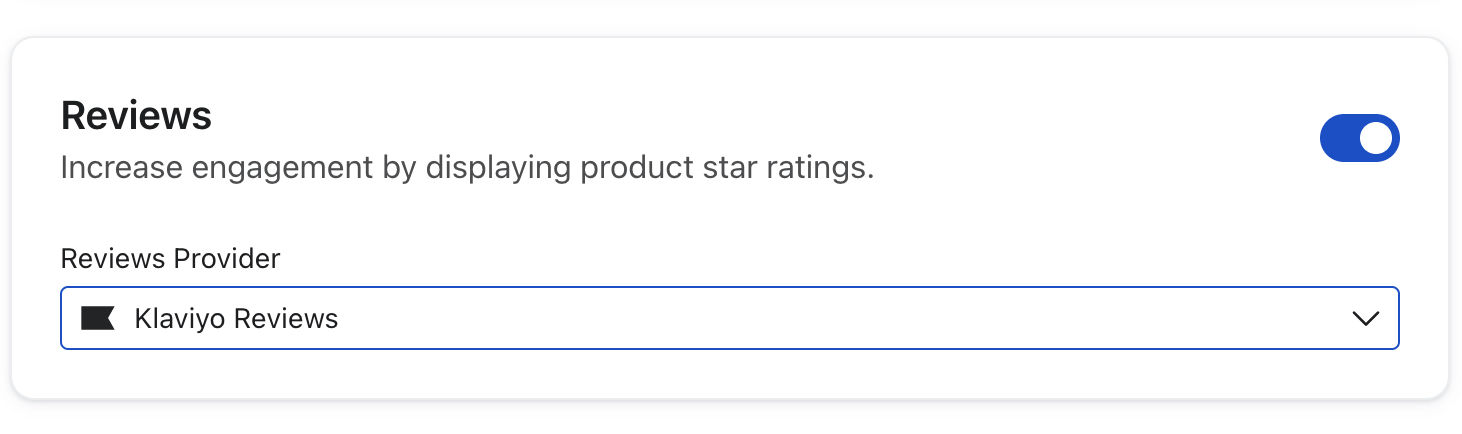The width and height of the screenshot is (1462, 434).
Task: Disable product star ratings display
Action: 1359,138
